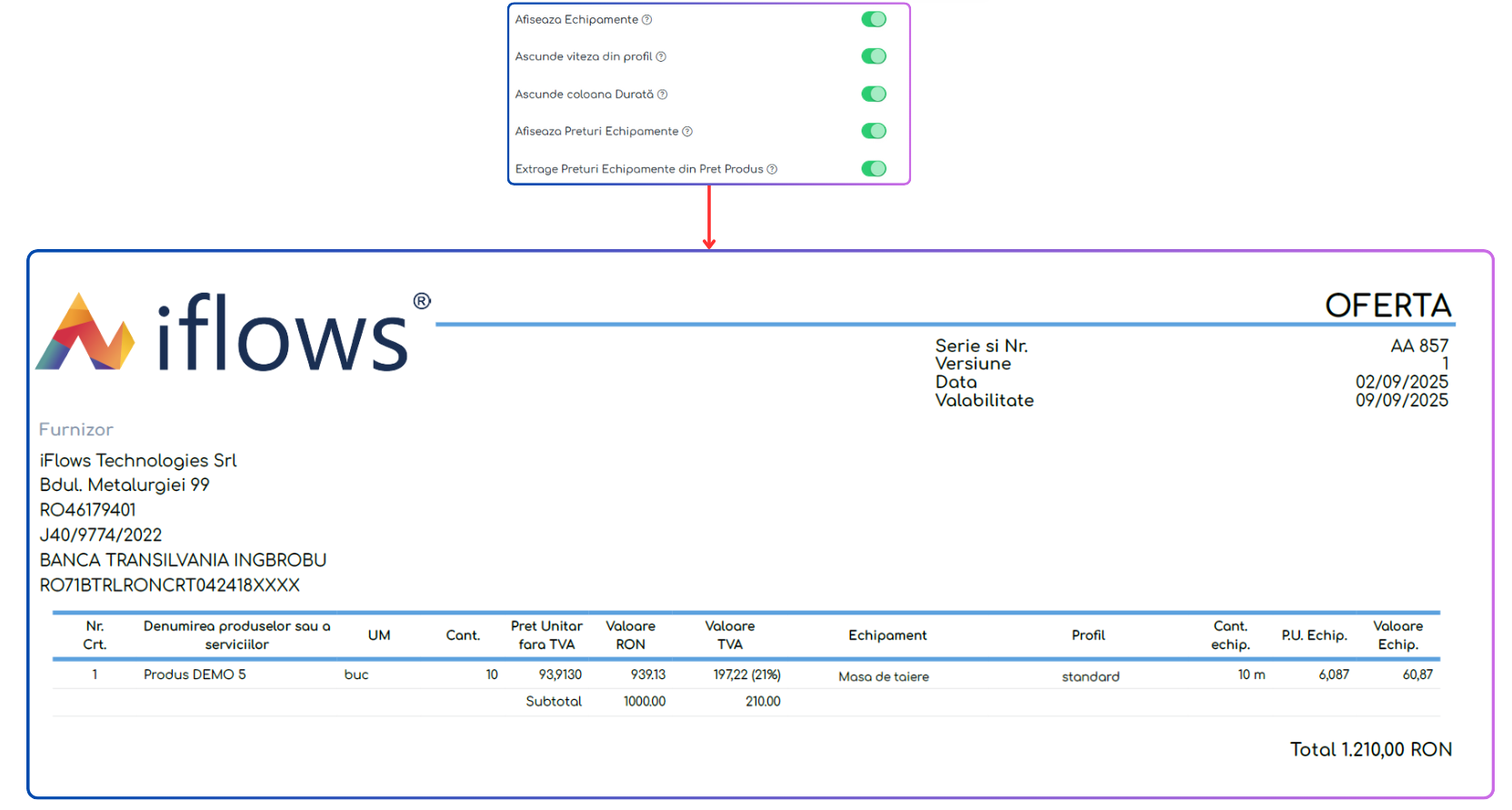Click the Masa de taiere equipment cell
The width and height of the screenshot is (1512, 810).
[x=884, y=676]
